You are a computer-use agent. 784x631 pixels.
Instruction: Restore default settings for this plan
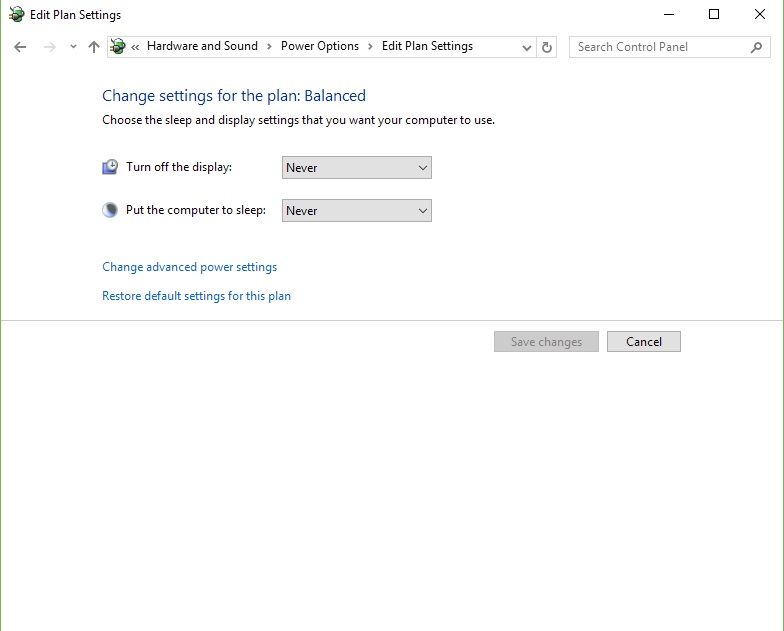tap(196, 296)
